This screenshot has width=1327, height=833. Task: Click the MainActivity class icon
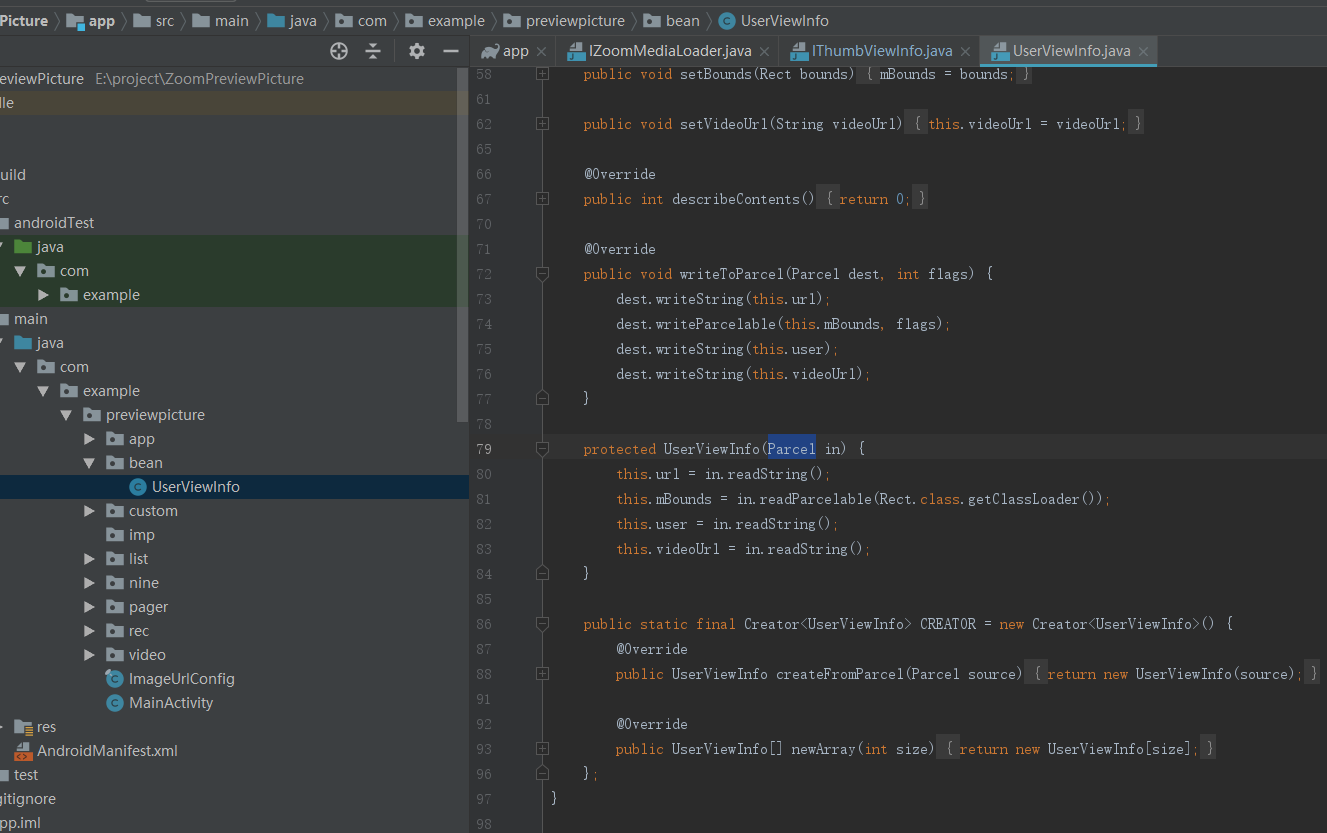click(x=115, y=702)
